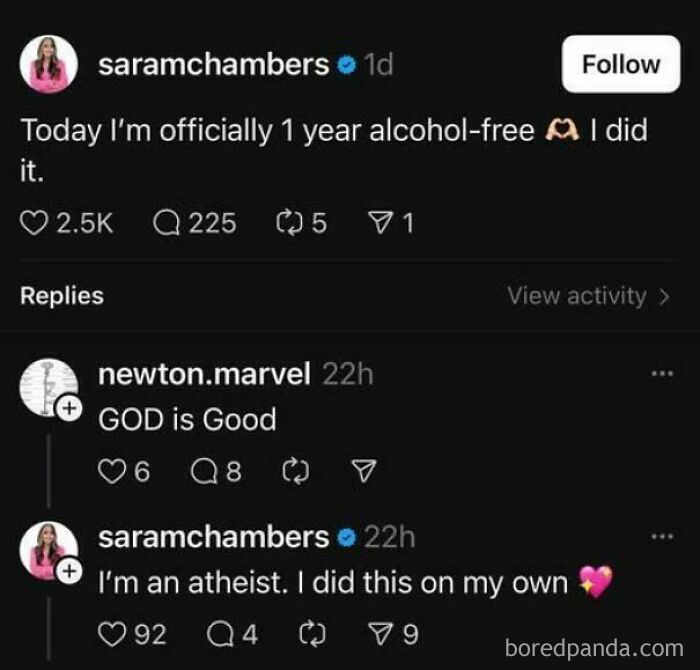Viewport: 700px width, 670px height.
Task: Follow saramchambers via reply avatar plus badge
Action: coord(69,571)
